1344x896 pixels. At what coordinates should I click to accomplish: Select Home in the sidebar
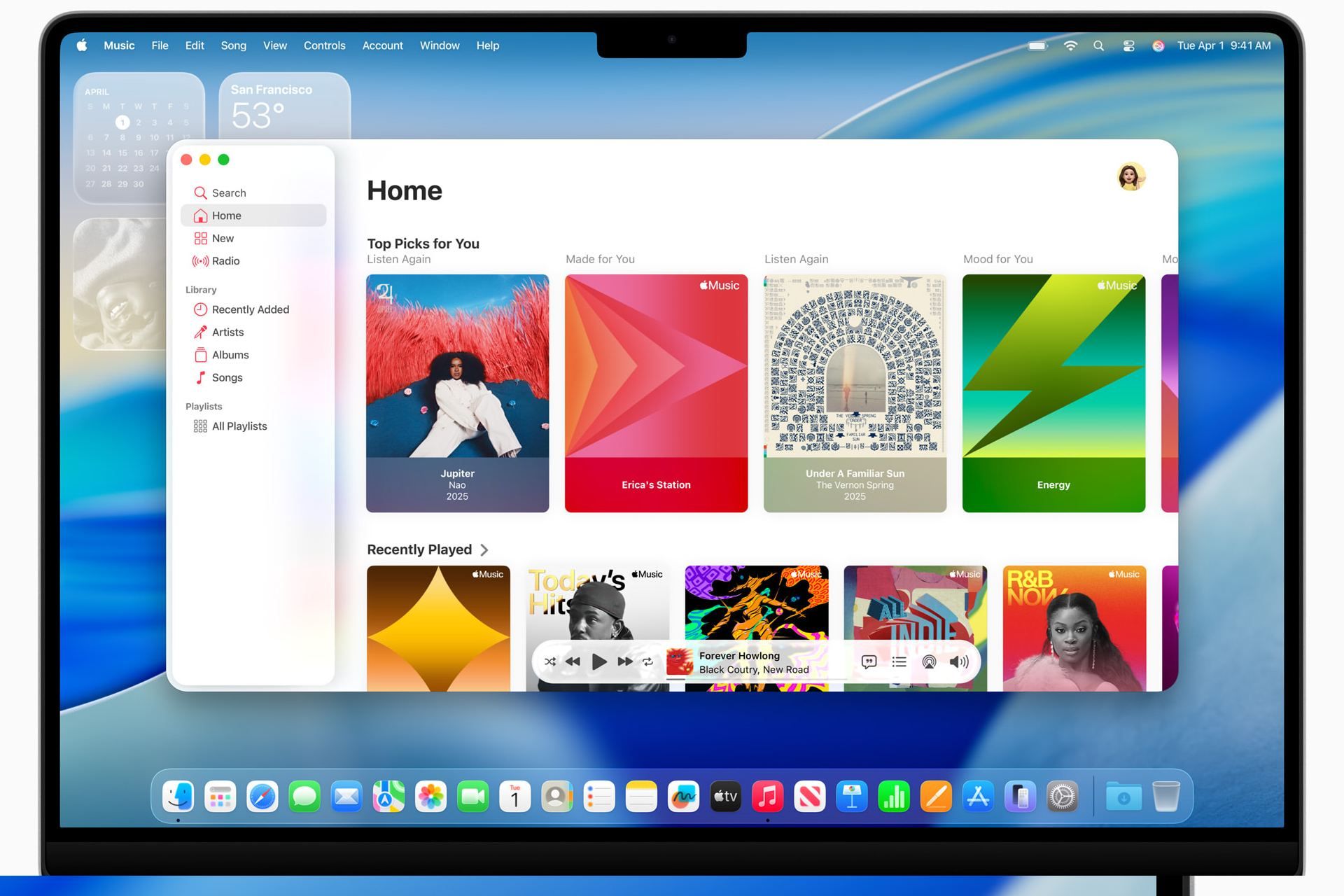click(253, 216)
